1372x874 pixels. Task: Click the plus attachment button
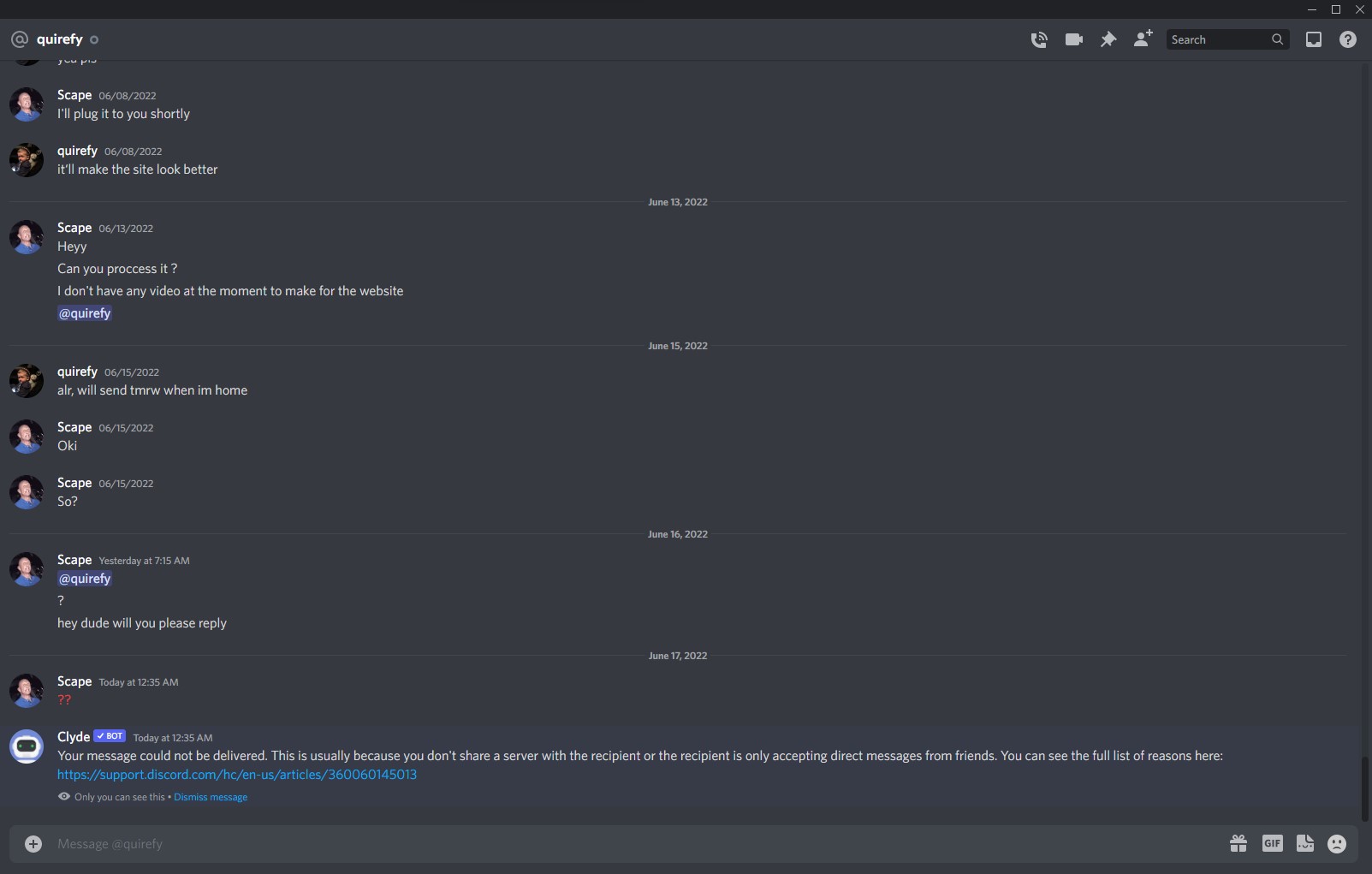(33, 844)
